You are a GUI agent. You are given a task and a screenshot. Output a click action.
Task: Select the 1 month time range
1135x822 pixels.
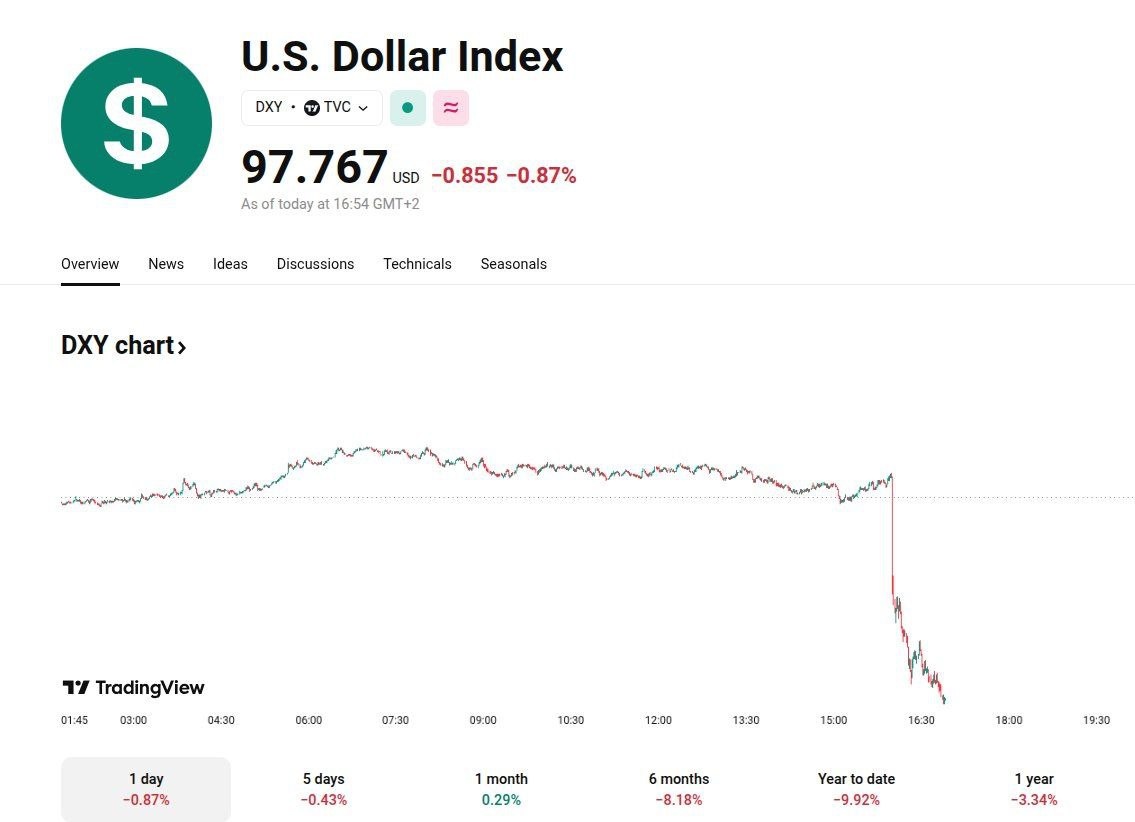point(501,788)
